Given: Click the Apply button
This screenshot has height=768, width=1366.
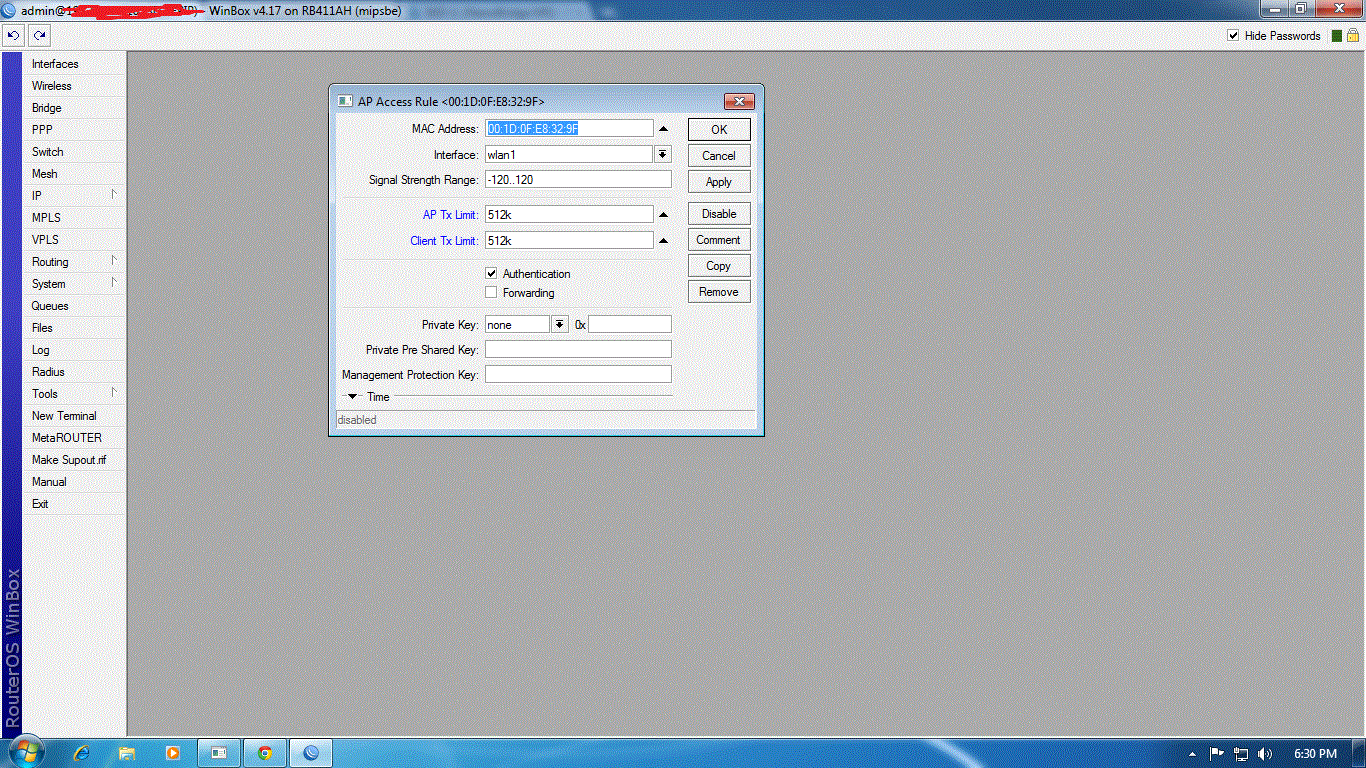Looking at the screenshot, I should click(x=719, y=182).
